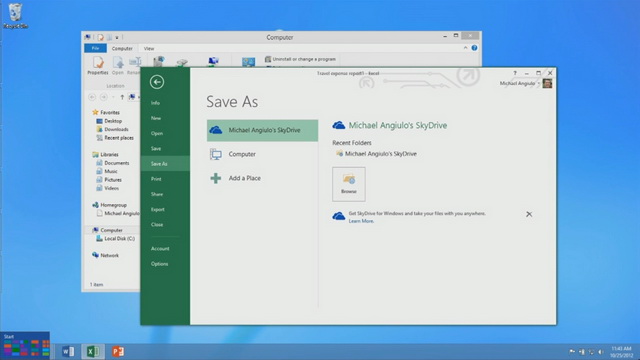640x360 pixels.
Task: Select Downloads under Favorites
Action: 112,129
